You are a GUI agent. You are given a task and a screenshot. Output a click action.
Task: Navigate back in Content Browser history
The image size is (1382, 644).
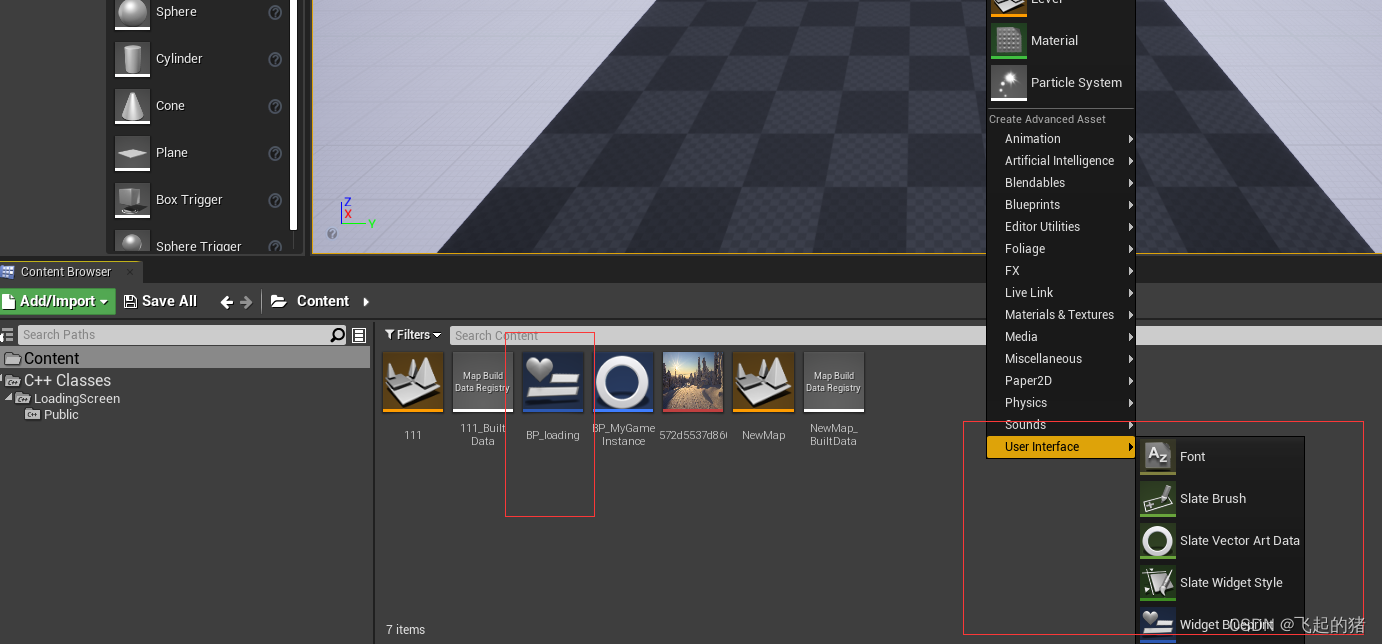pyautogui.click(x=227, y=302)
